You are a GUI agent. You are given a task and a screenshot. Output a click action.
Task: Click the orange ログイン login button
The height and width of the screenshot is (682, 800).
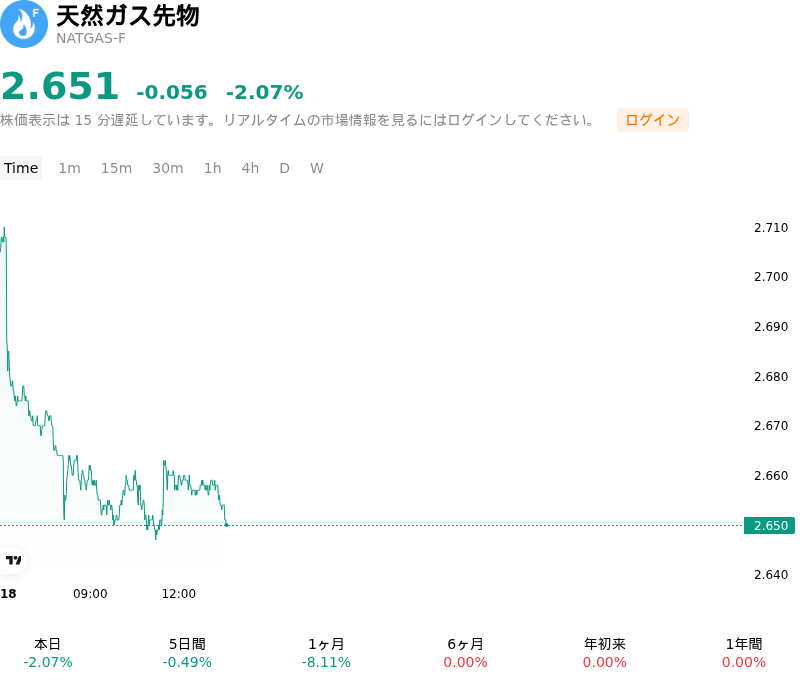pos(653,120)
